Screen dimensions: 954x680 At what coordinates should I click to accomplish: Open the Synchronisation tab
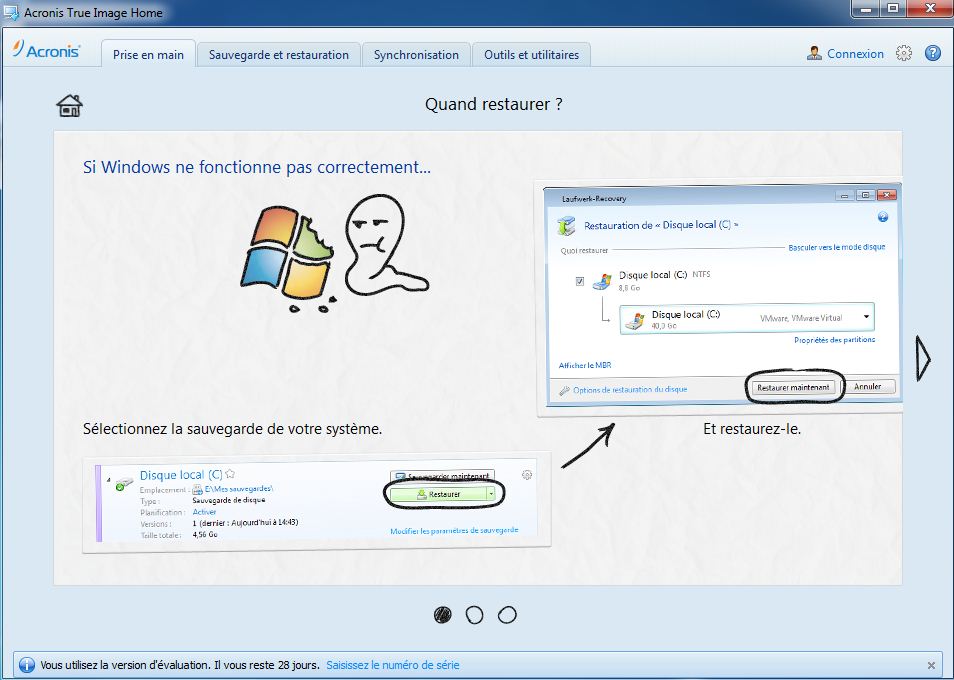(x=416, y=55)
